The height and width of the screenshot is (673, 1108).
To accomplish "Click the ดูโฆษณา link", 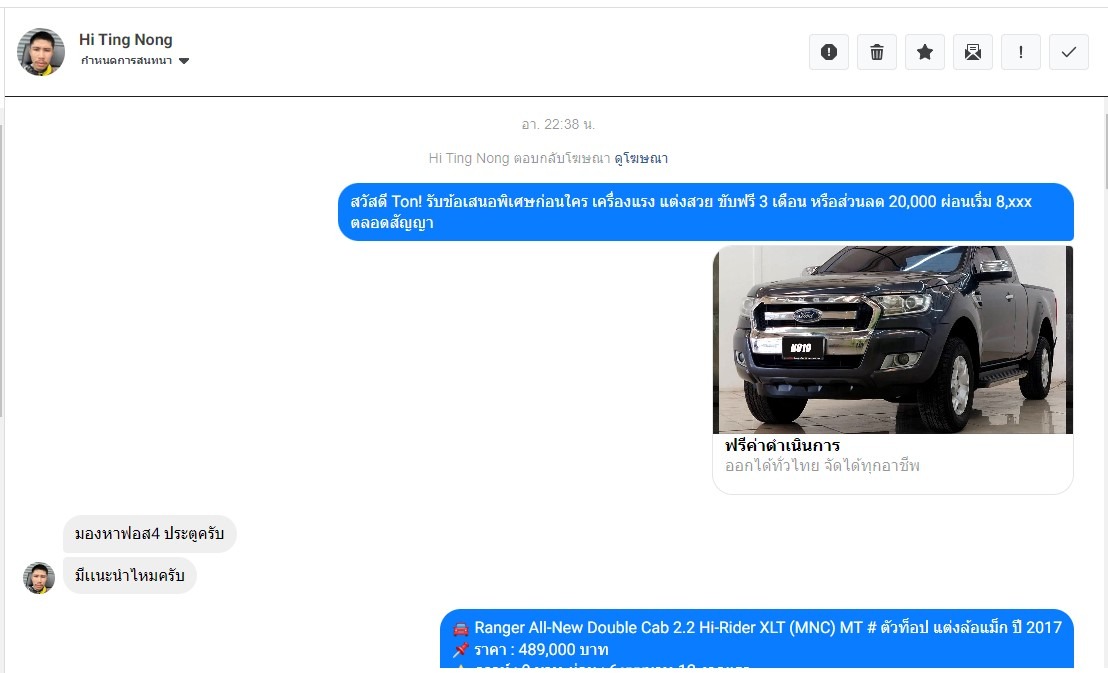I will click(x=641, y=158).
